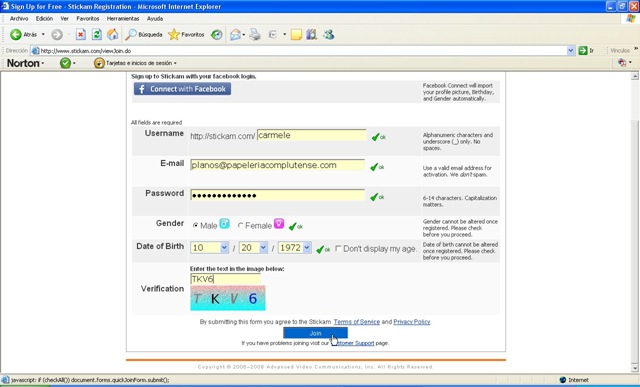The image size is (640, 387).
Task: Open the Ver menu
Action: 64,18
